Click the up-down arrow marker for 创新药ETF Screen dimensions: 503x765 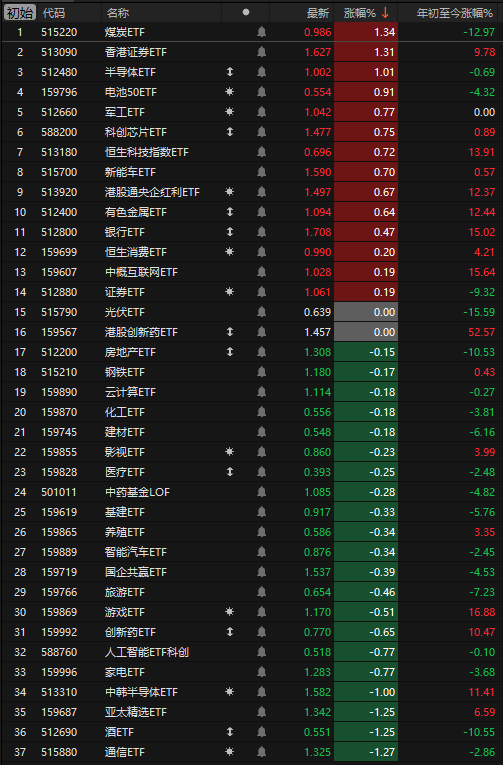(x=230, y=632)
